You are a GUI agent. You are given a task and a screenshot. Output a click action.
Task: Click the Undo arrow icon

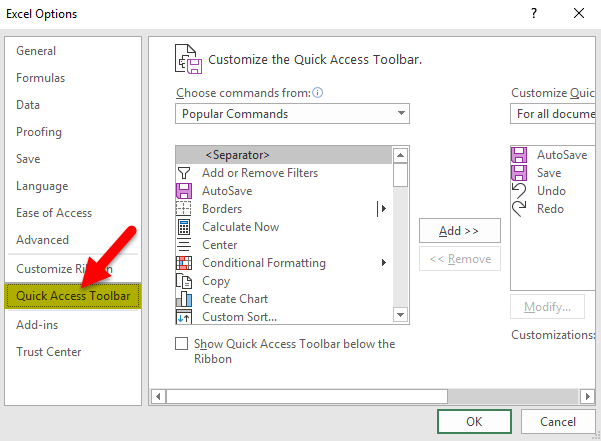pyautogui.click(x=519, y=191)
